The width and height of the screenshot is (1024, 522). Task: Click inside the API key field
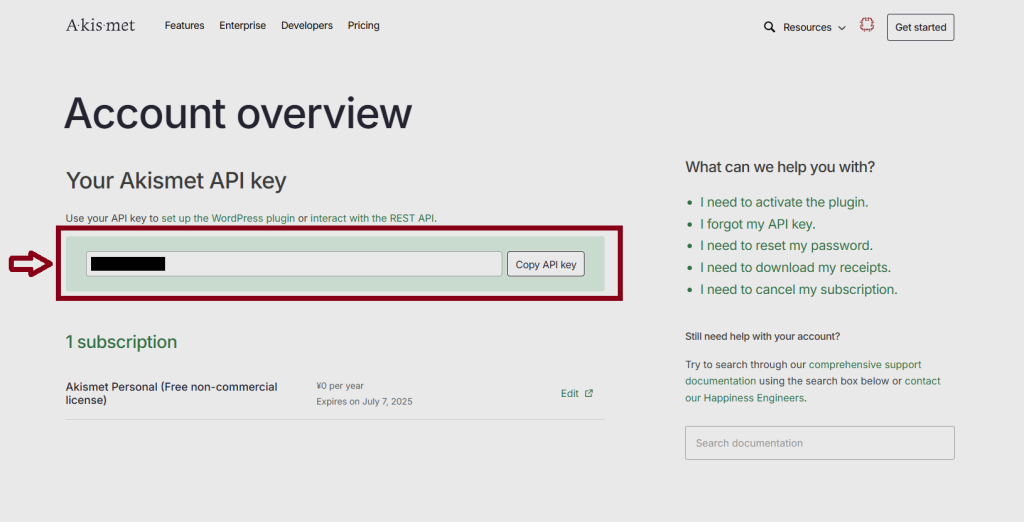(x=330, y=264)
